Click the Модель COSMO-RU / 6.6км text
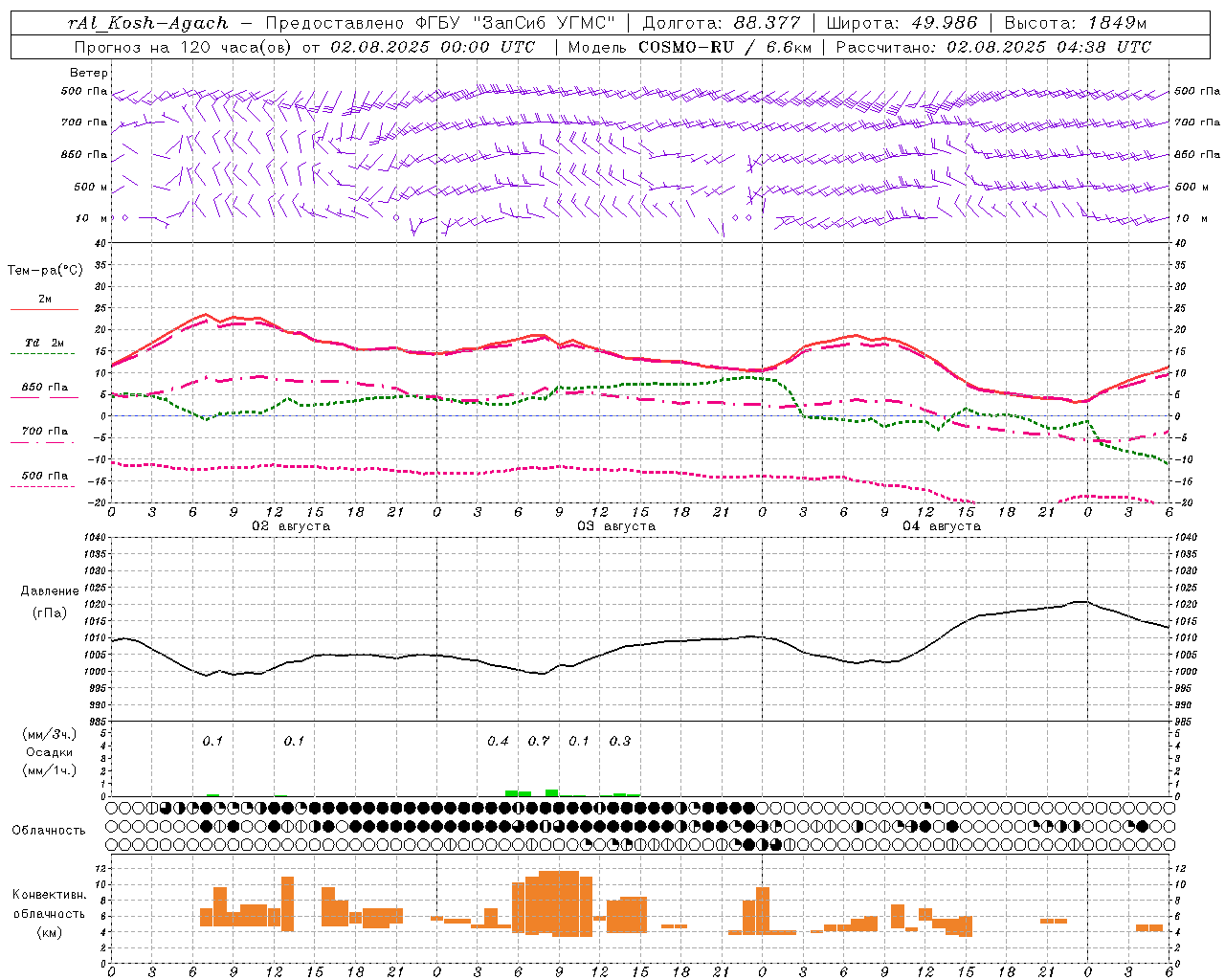1225x980 pixels. 690,47
